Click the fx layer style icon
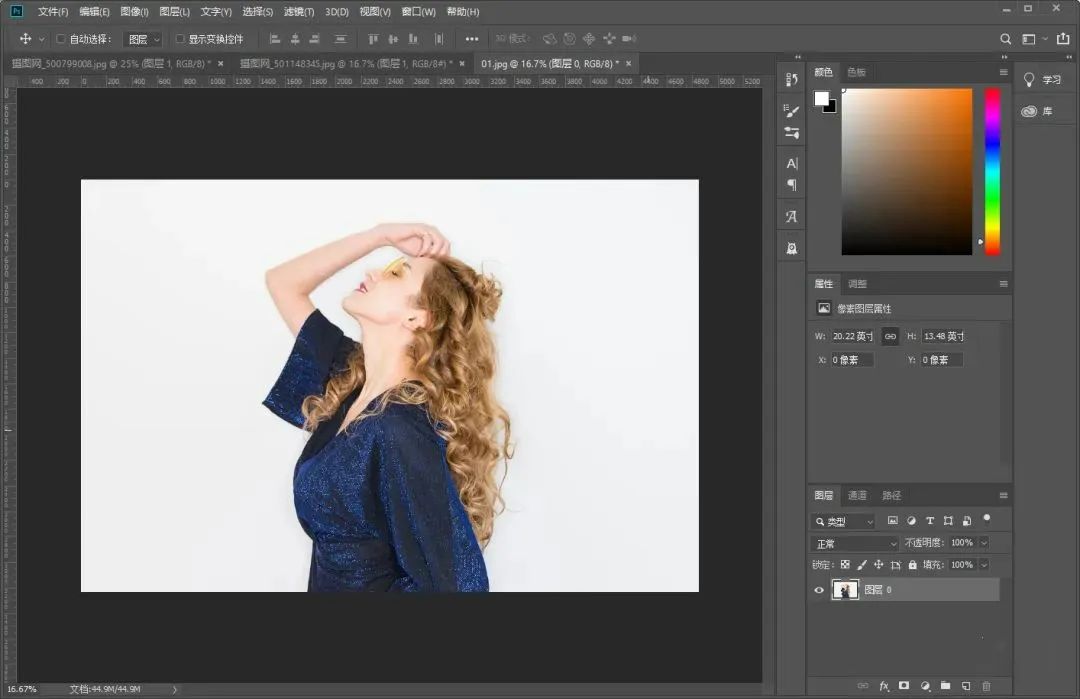 [x=884, y=686]
